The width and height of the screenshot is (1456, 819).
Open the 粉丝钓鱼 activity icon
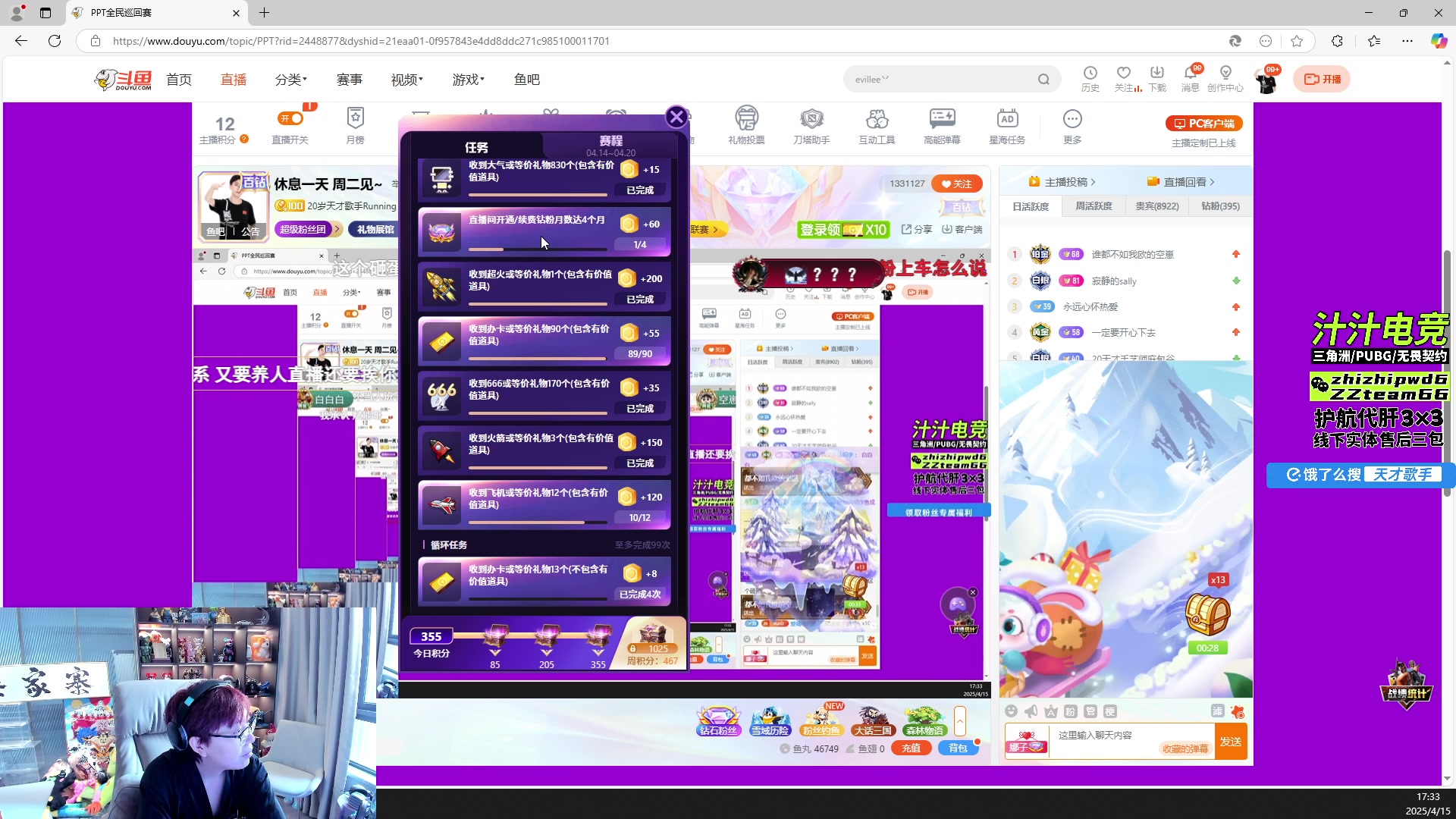point(821,720)
